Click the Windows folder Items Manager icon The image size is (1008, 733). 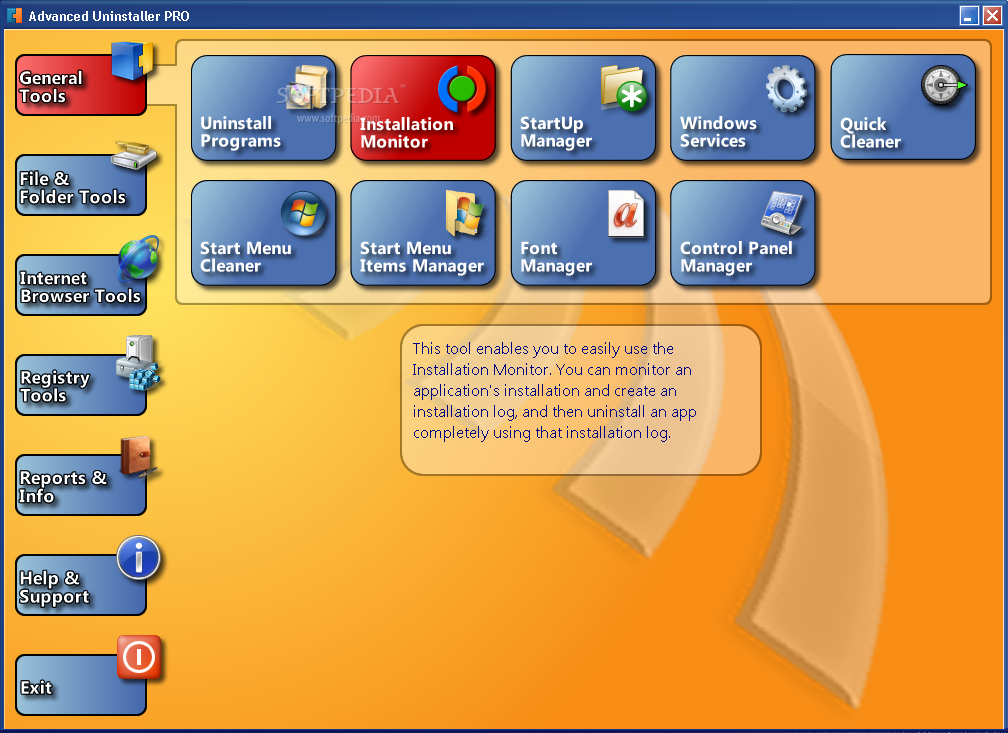[x=464, y=213]
